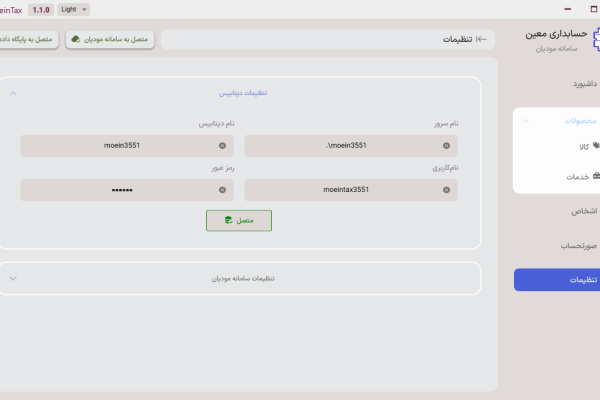
Task: Click the نام‌کاربری input field
Action: coord(351,190)
